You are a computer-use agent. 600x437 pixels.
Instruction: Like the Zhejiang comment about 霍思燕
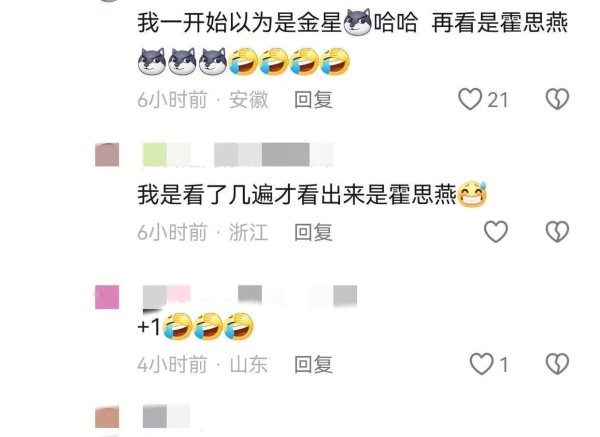(x=496, y=232)
